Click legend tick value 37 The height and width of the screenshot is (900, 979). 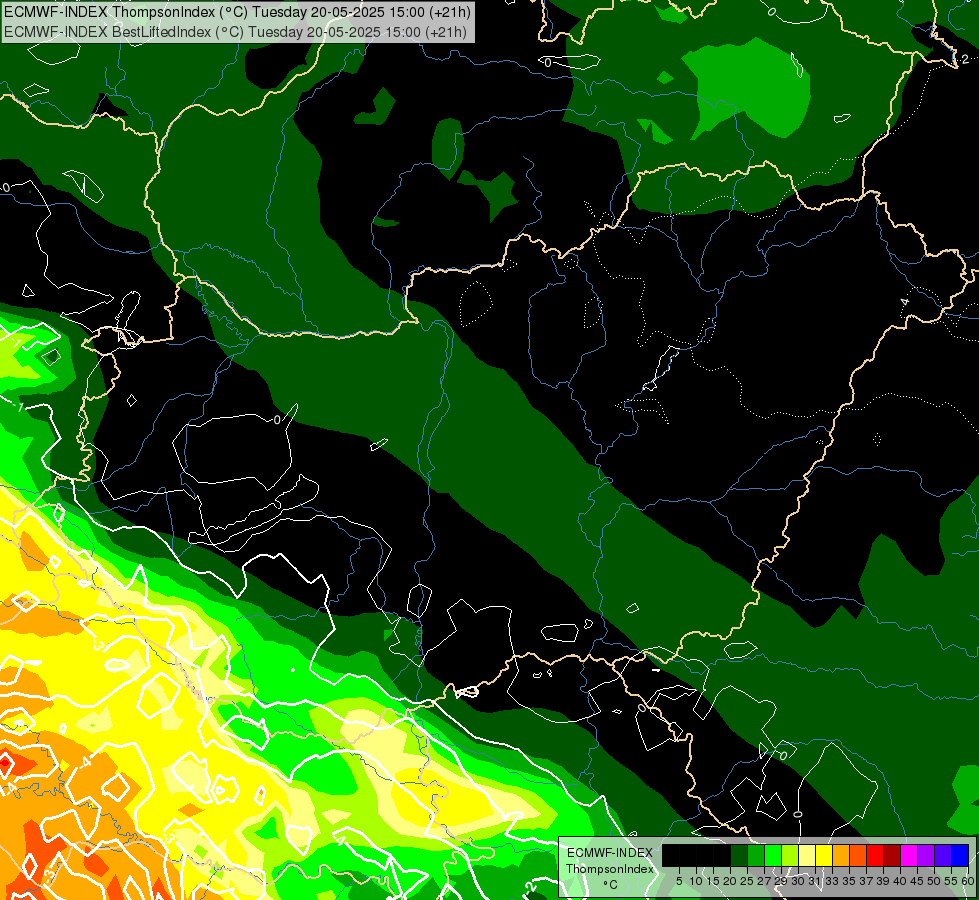pyautogui.click(x=866, y=881)
